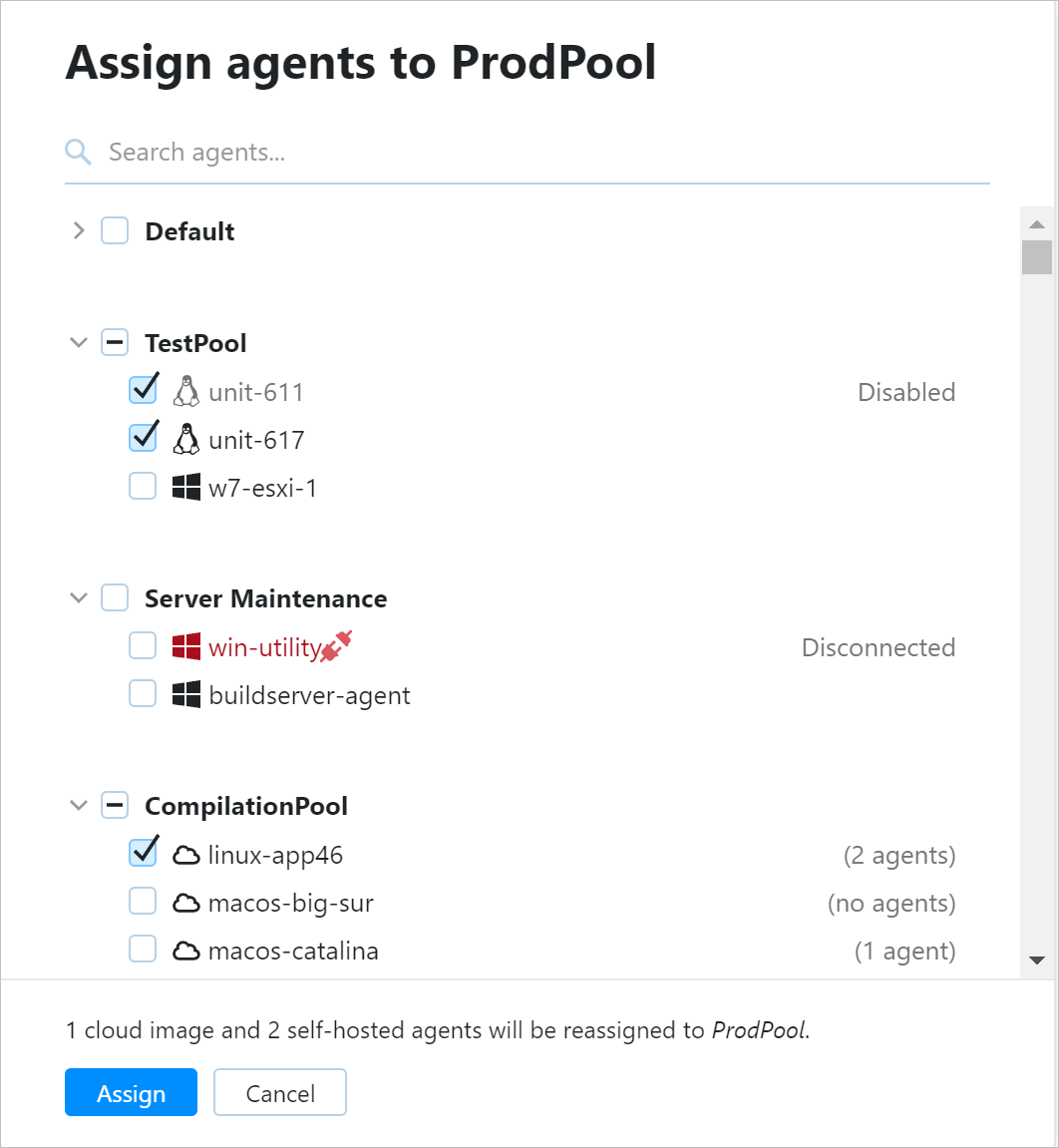Collapse the Server Maintenance group
Screen dimensions: 1059x1148
(x=79, y=596)
